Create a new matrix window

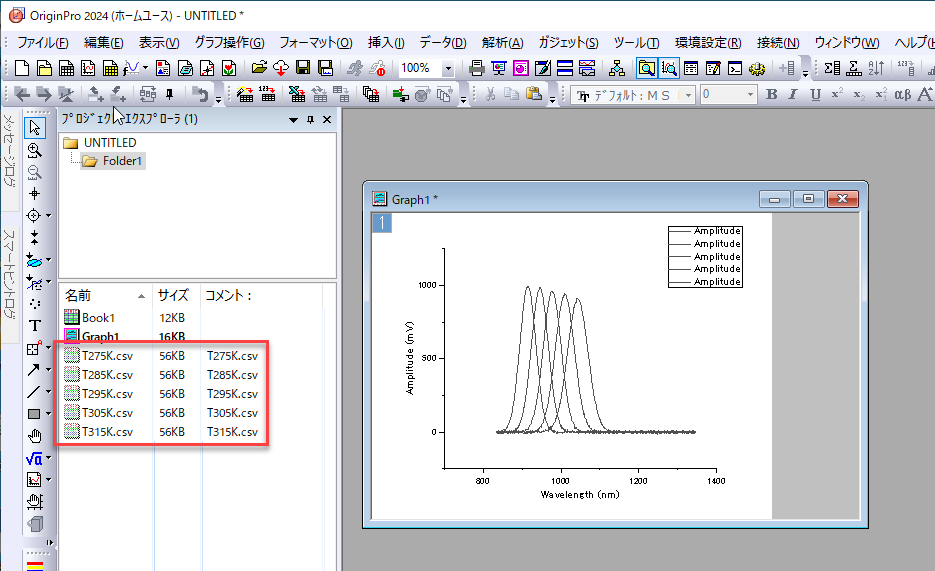[x=110, y=69]
